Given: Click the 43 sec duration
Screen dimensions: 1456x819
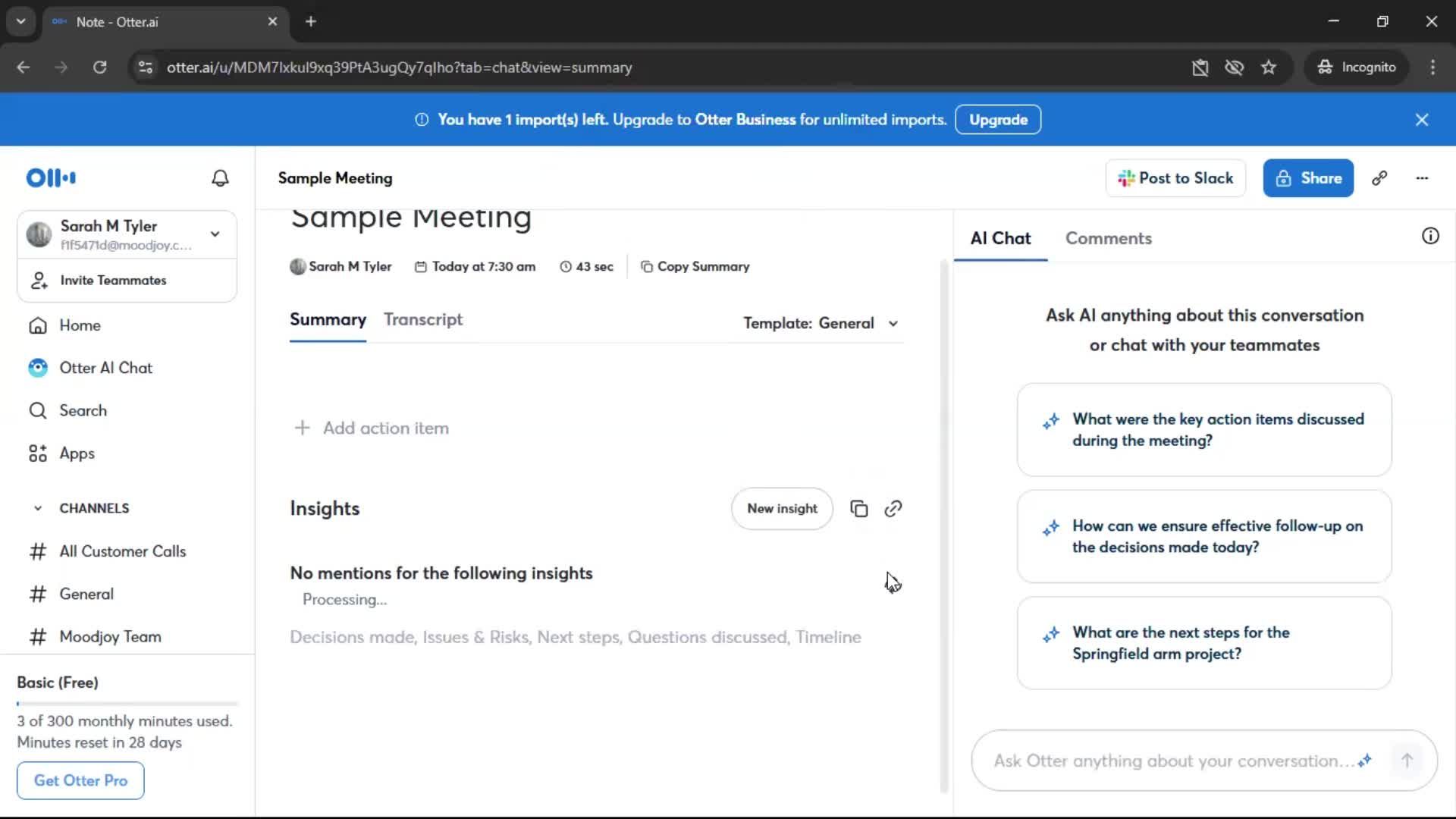Looking at the screenshot, I should point(586,266).
